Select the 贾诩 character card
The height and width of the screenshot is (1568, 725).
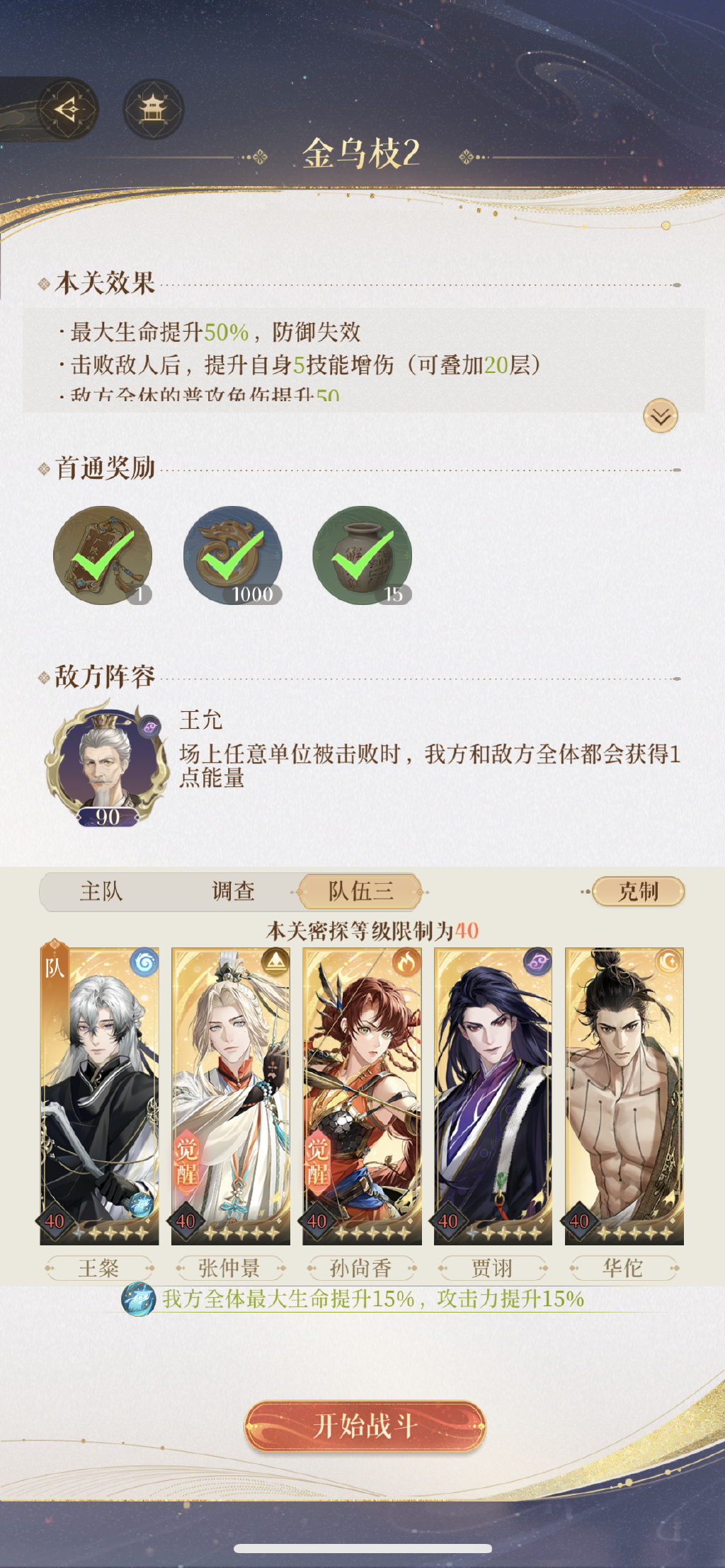coord(493,1096)
